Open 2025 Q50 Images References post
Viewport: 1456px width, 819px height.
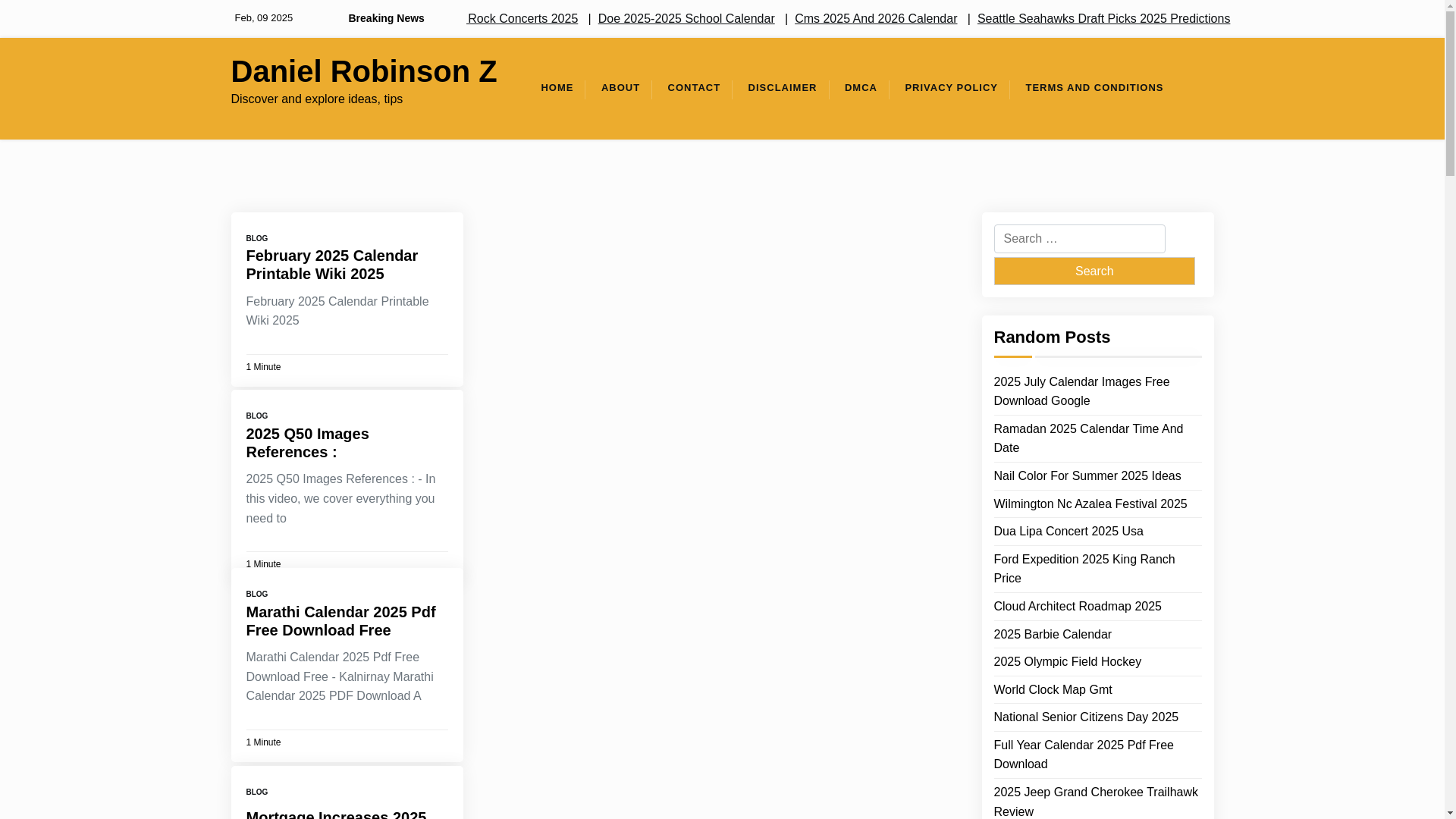pyautogui.click(x=307, y=443)
